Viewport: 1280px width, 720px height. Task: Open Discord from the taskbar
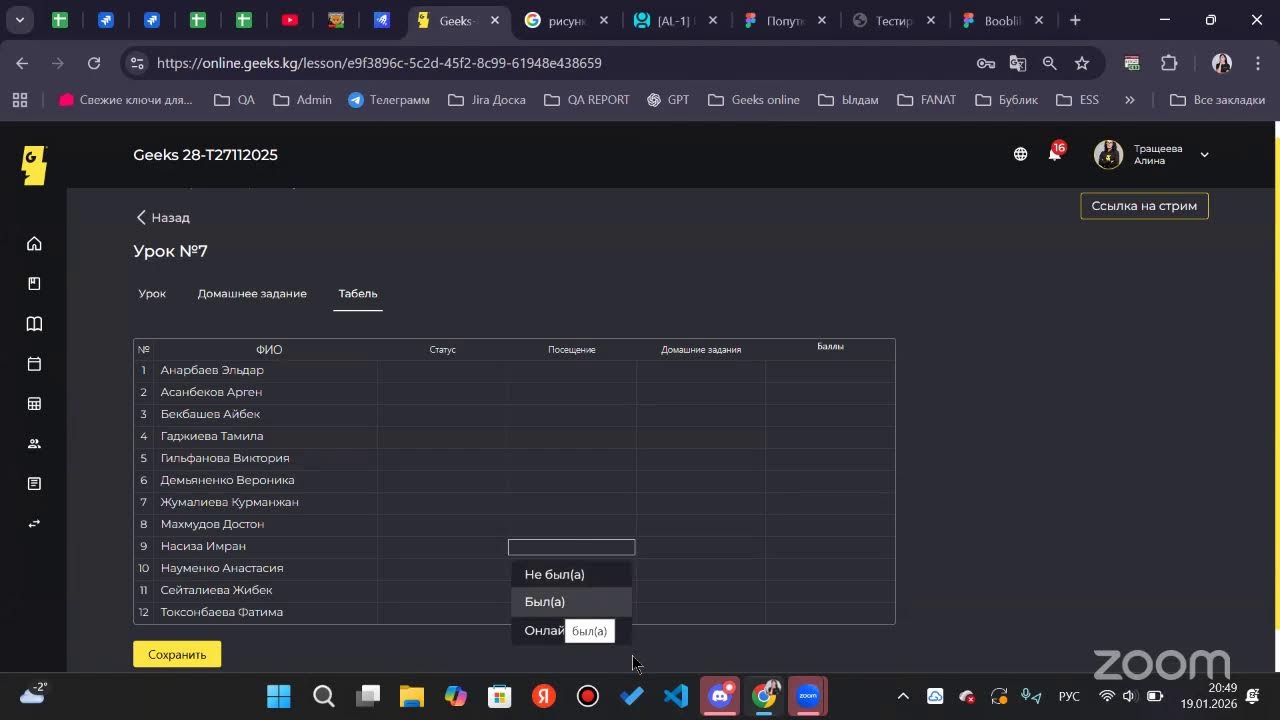720,696
